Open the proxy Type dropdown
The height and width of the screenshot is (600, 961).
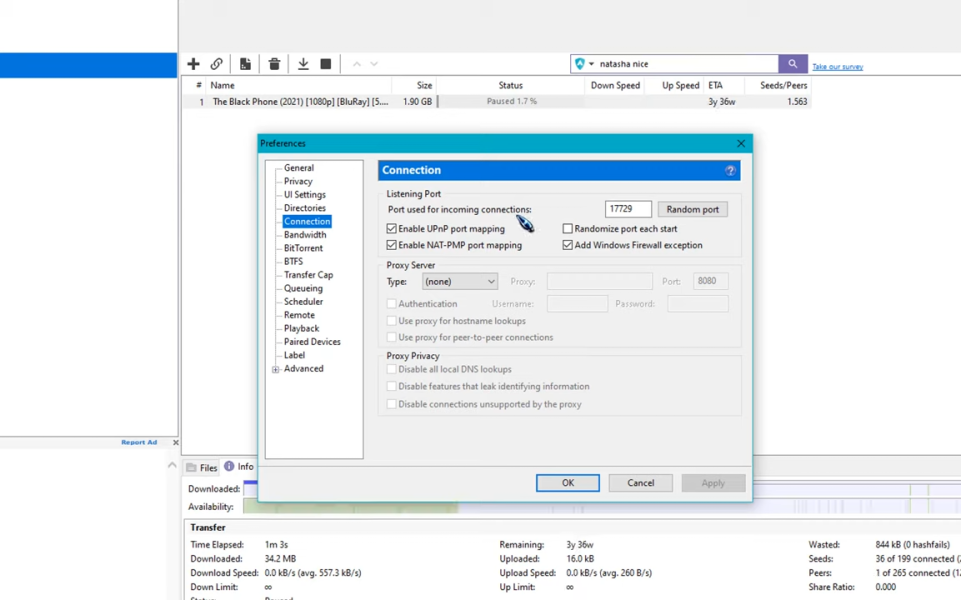point(460,281)
